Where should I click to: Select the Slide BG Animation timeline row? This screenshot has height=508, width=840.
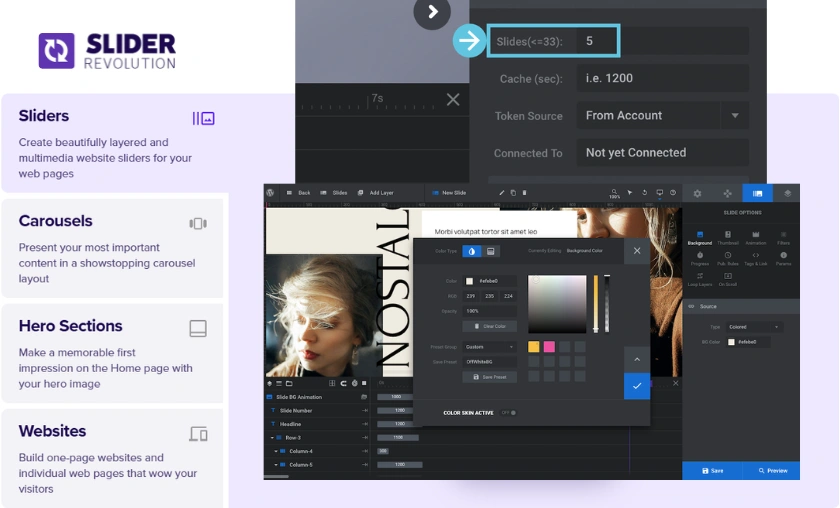[x=317, y=397]
